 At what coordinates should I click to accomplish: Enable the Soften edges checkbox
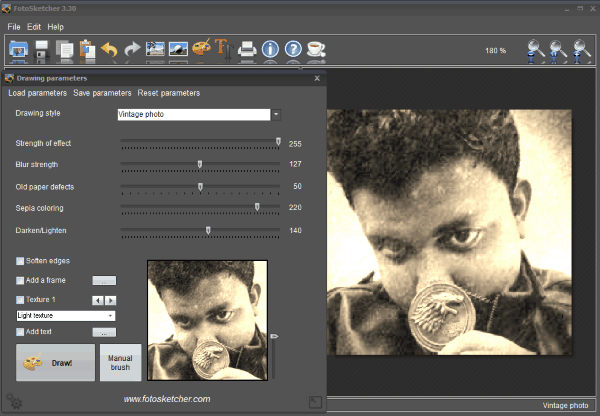tap(20, 261)
